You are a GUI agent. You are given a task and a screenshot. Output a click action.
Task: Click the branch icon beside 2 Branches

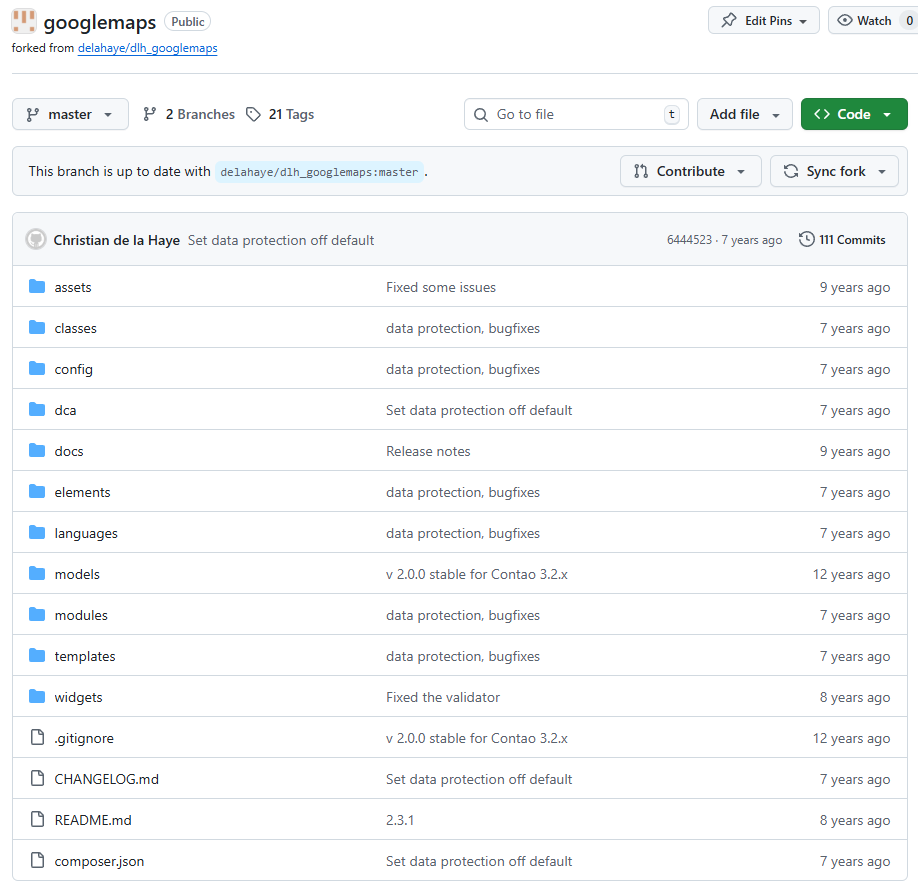coord(150,115)
